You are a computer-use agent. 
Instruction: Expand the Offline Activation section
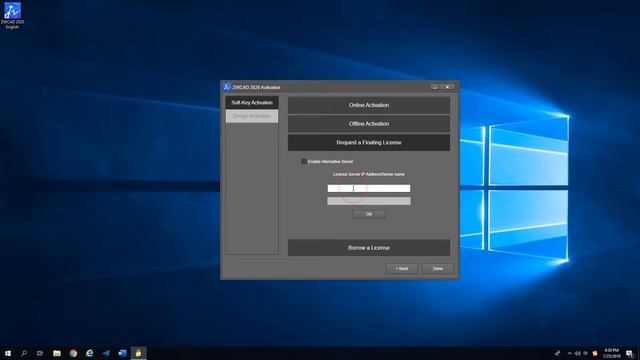(369, 124)
